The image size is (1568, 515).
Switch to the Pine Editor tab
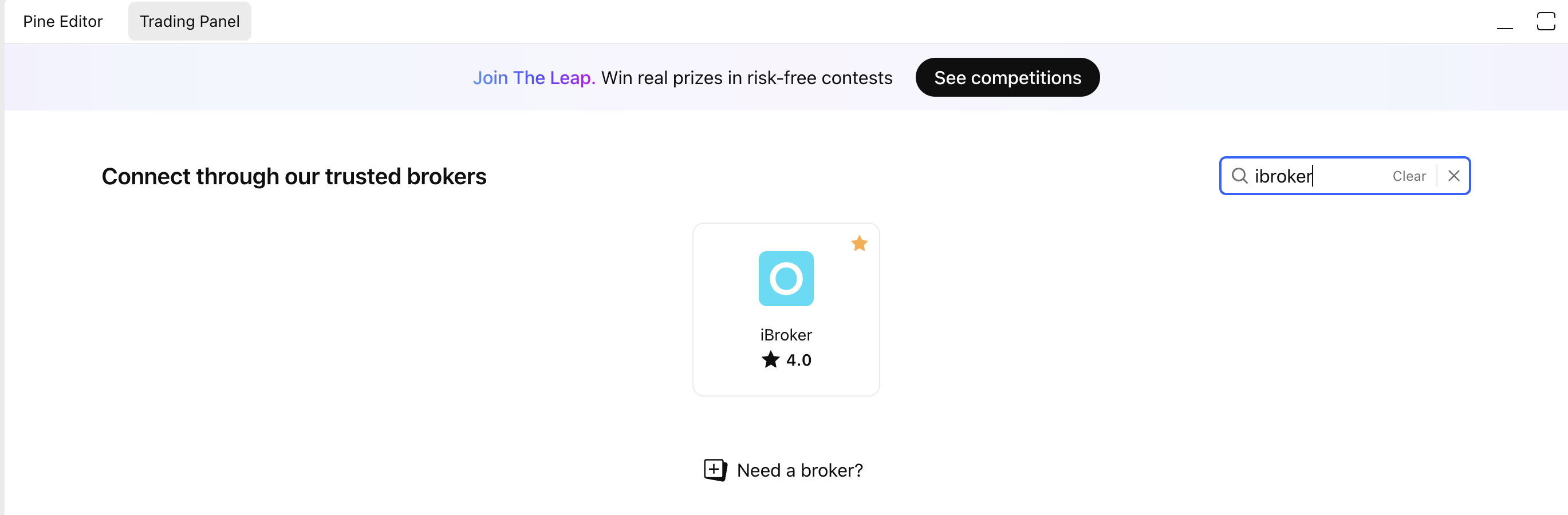[62, 21]
